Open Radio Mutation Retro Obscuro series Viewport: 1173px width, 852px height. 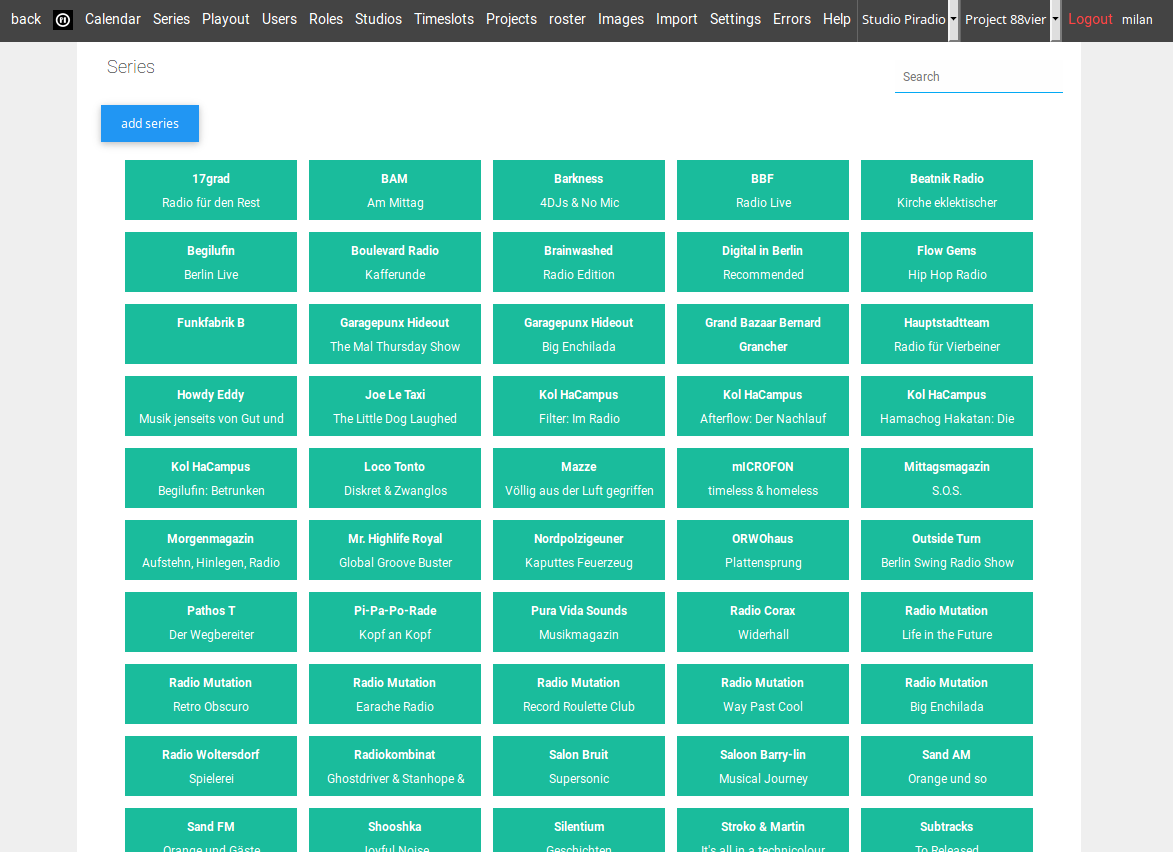click(211, 694)
